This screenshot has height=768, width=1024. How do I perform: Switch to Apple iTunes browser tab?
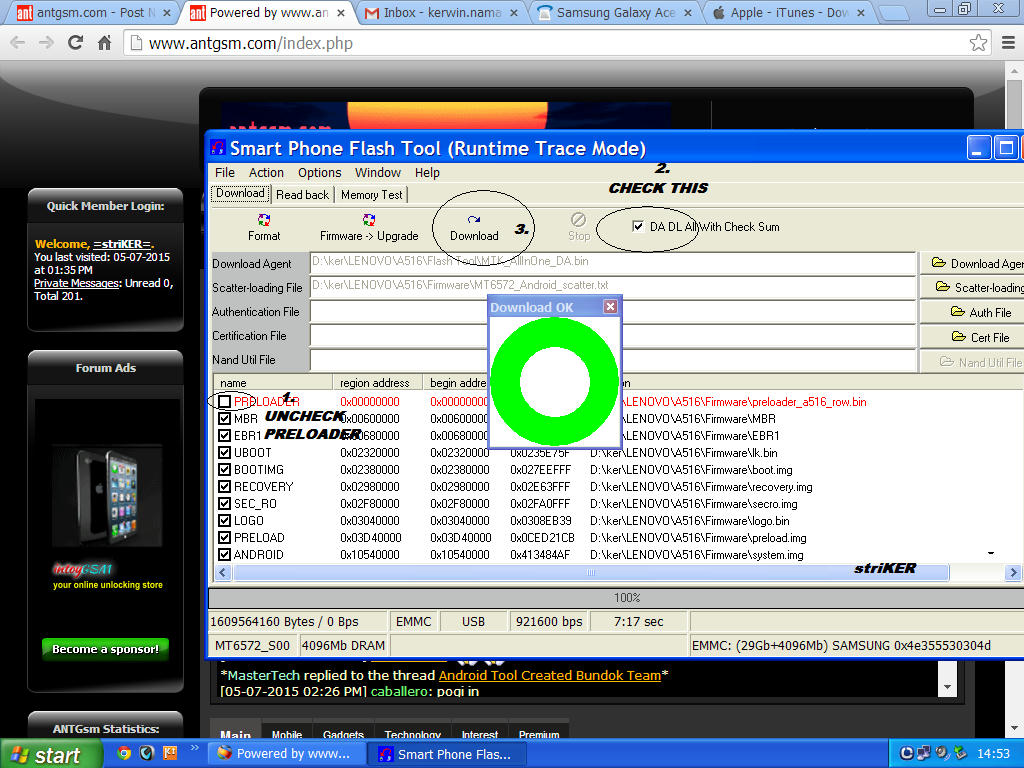(789, 12)
